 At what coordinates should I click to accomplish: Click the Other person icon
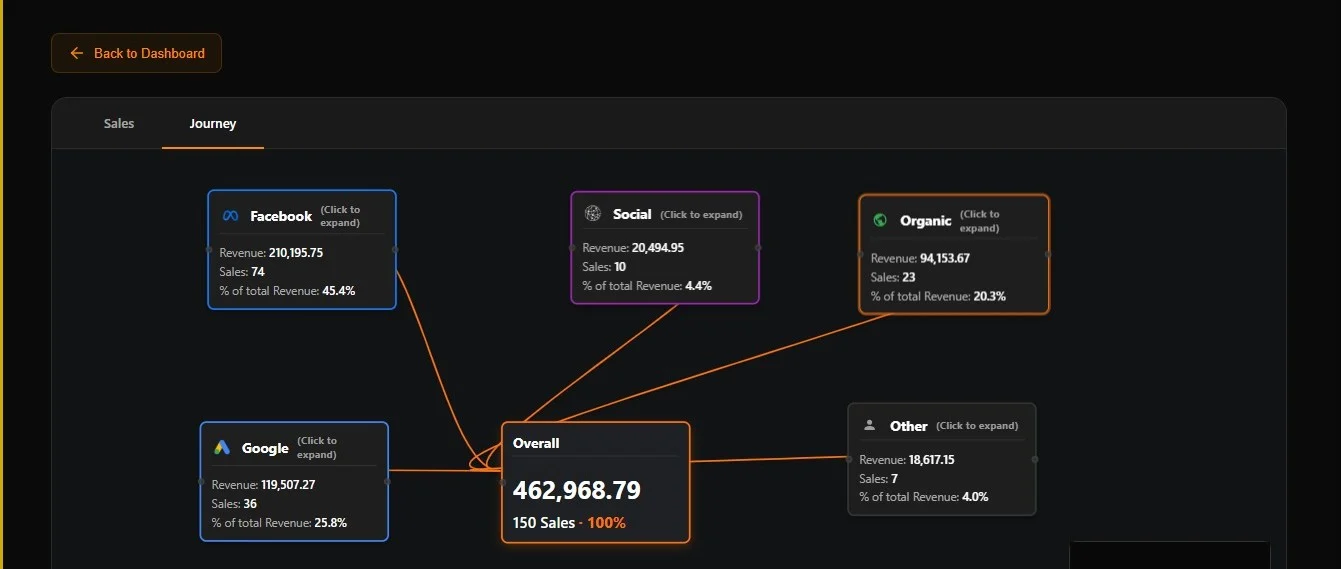coord(870,425)
